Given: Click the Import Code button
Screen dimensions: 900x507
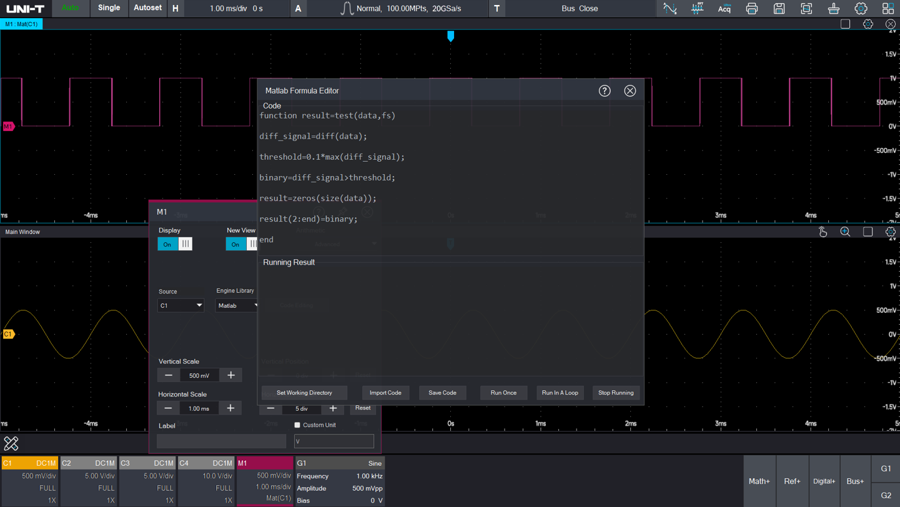Looking at the screenshot, I should coord(385,393).
